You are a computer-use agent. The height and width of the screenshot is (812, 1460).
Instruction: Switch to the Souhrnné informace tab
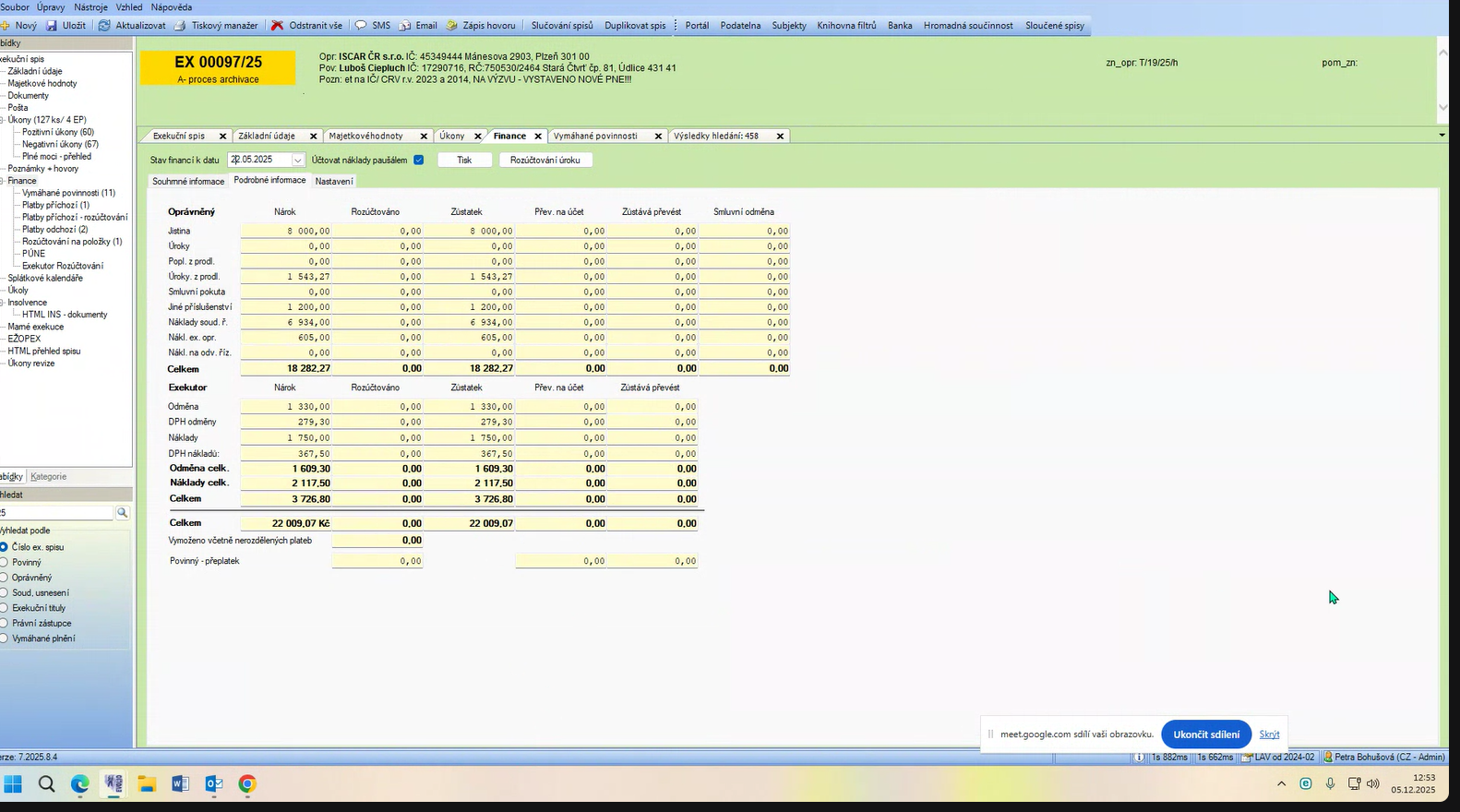(188, 182)
